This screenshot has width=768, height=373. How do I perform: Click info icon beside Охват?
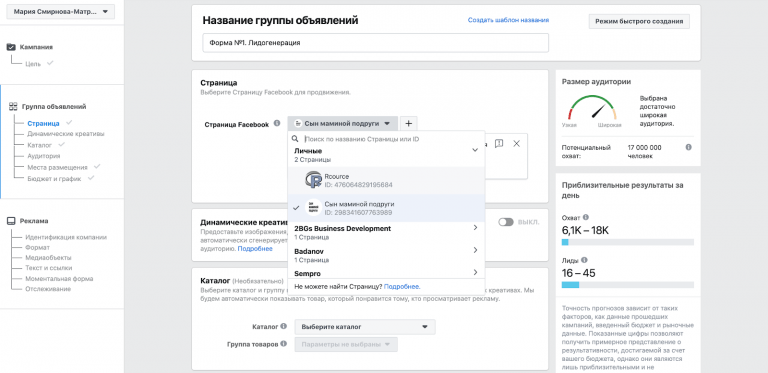pyautogui.click(x=586, y=217)
